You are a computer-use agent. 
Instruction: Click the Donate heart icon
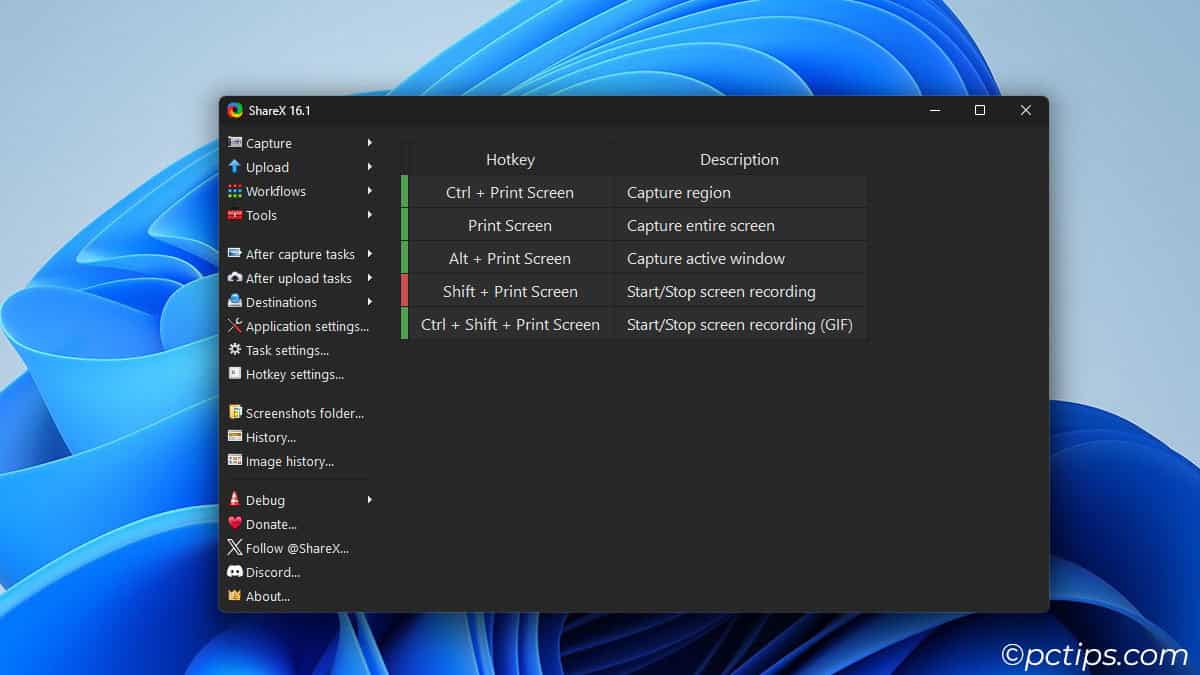pos(236,524)
